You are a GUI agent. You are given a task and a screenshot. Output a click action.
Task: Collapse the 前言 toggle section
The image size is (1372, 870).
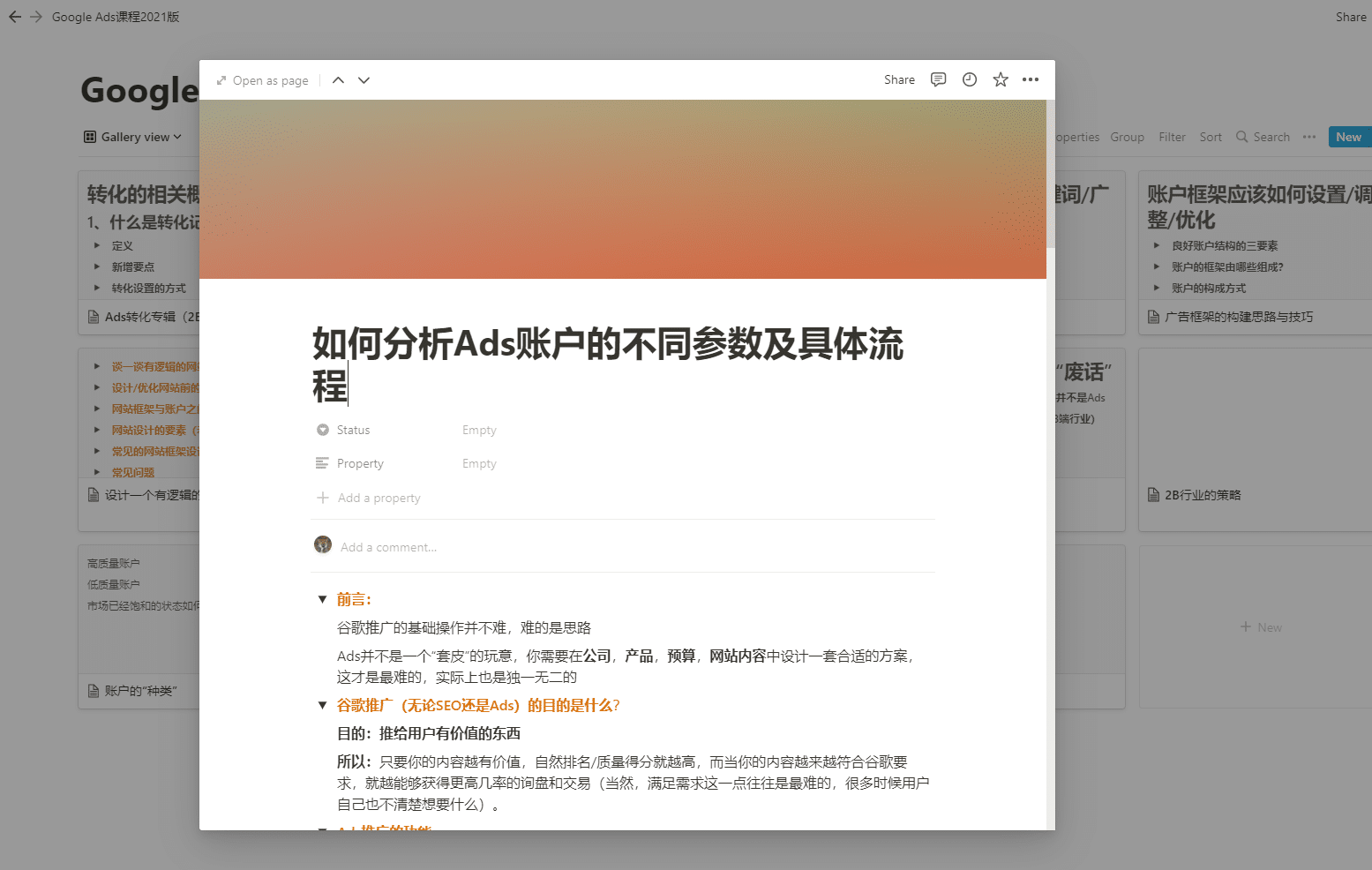pos(322,600)
